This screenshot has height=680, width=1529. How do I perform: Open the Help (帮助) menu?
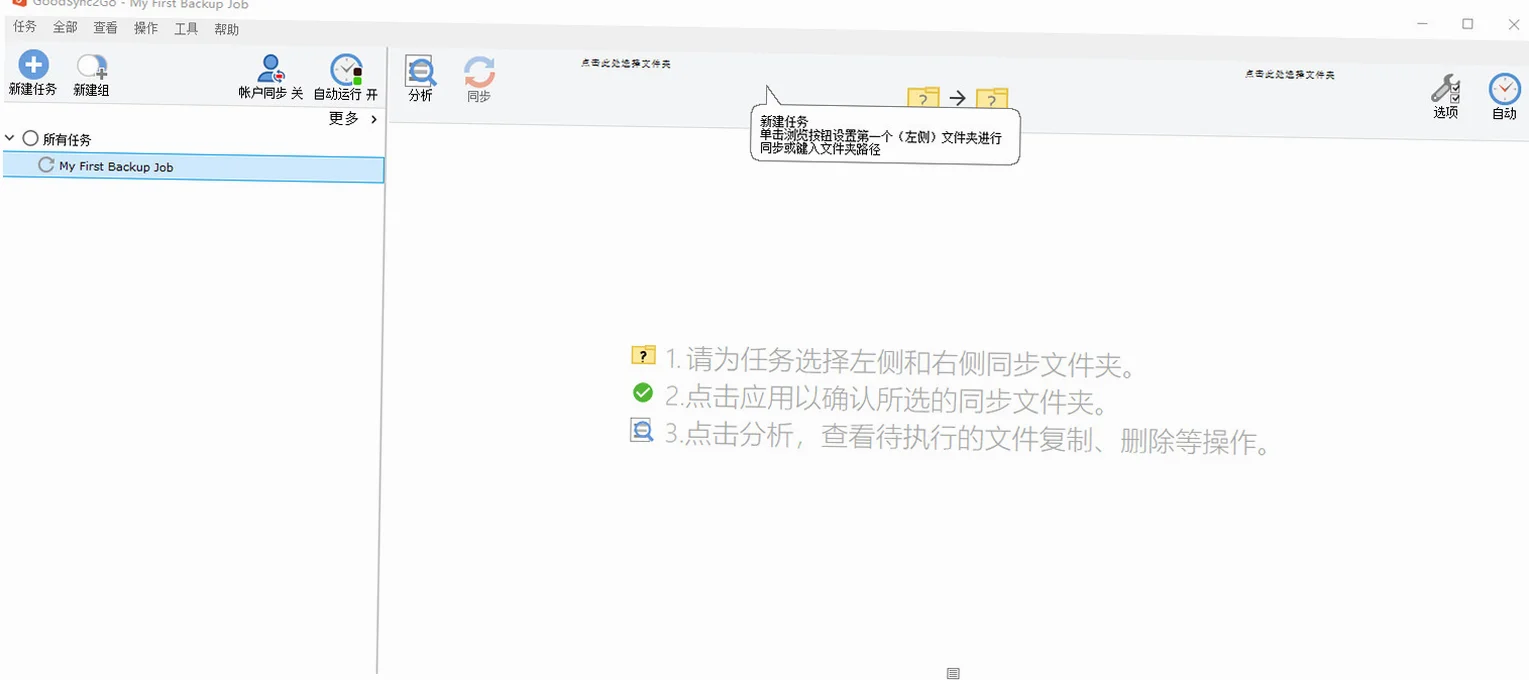227,29
